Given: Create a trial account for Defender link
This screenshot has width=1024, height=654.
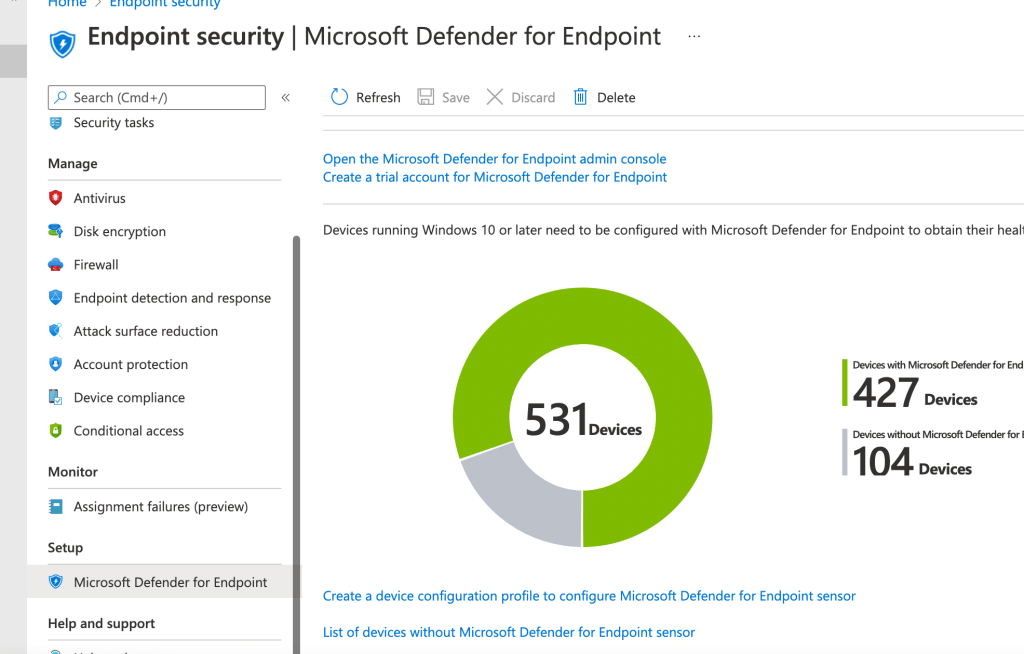Looking at the screenshot, I should click(494, 177).
